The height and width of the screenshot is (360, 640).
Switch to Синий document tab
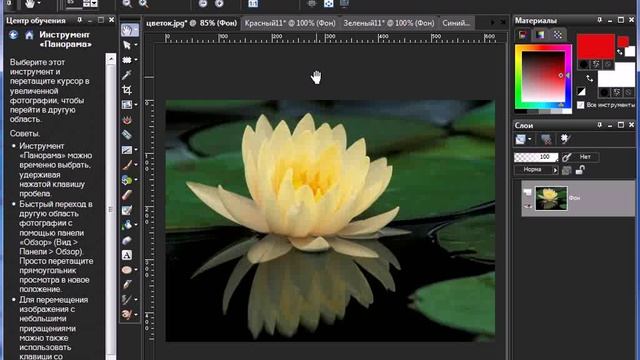click(x=456, y=23)
